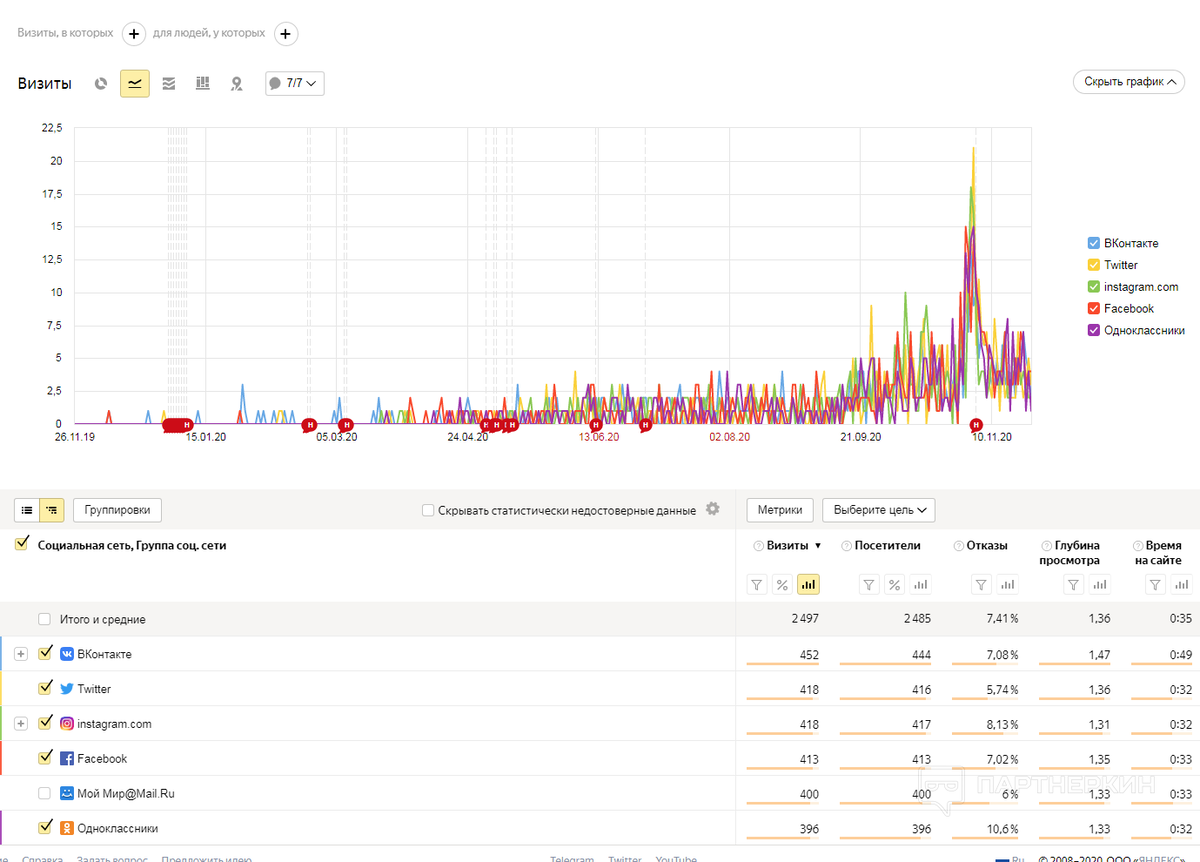The image size is (1200, 862).
Task: Toggle Одноклассники series in chart legend
Action: (1093, 331)
